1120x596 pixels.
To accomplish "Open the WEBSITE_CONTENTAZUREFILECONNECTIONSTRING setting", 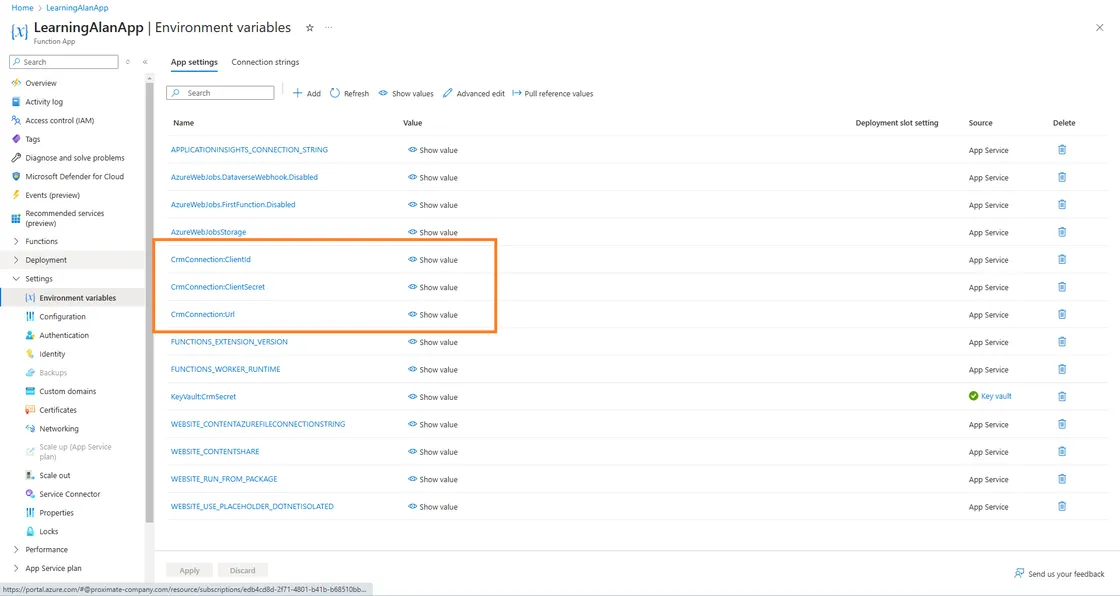I will point(258,424).
